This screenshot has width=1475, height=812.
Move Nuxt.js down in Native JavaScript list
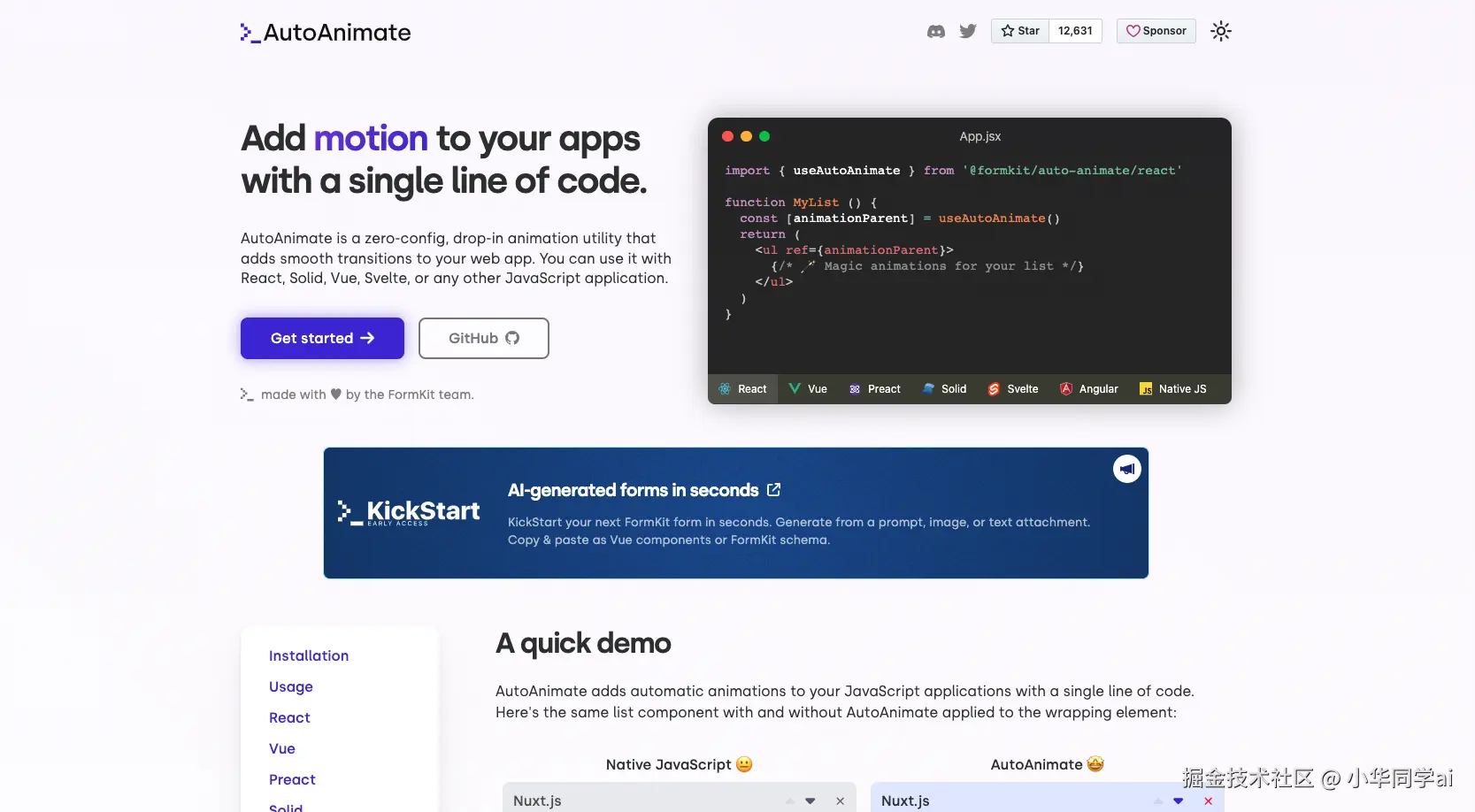[810, 801]
